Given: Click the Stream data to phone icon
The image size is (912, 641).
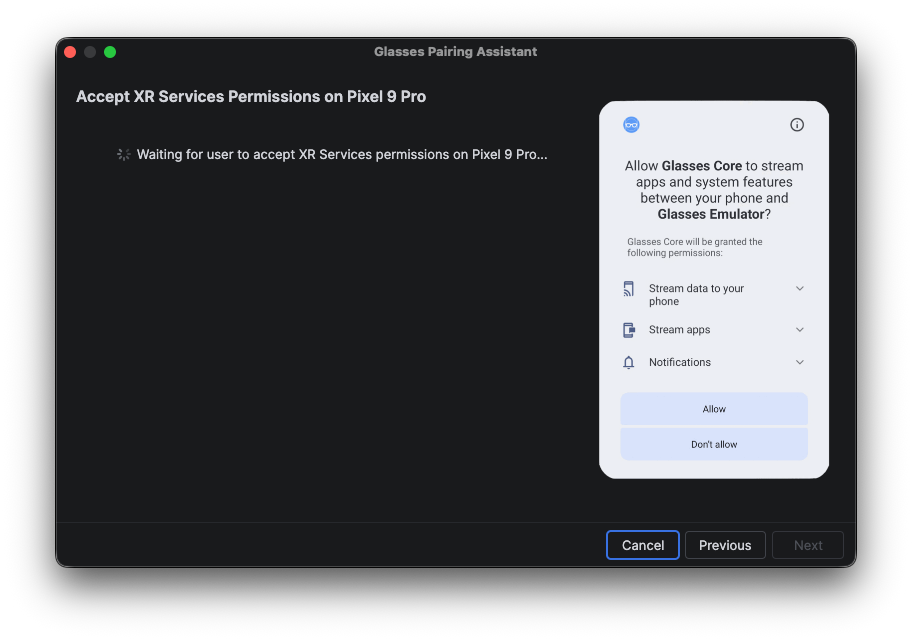Looking at the screenshot, I should click(x=629, y=289).
